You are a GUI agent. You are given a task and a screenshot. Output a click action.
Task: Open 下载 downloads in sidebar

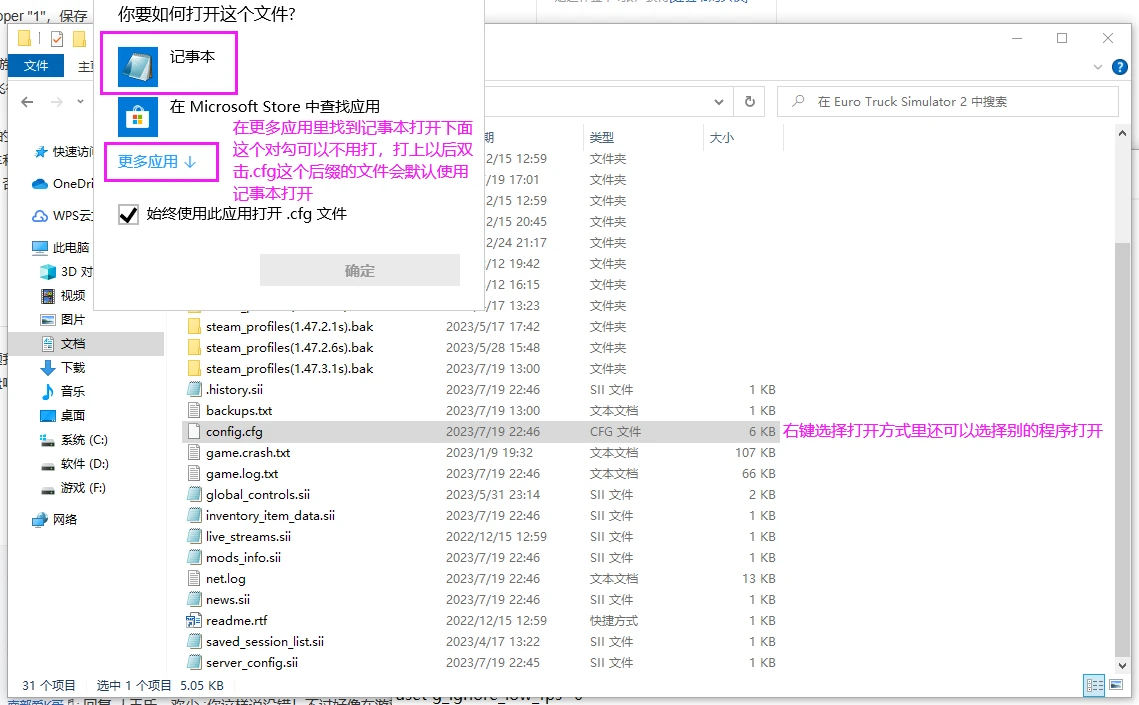click(x=63, y=367)
